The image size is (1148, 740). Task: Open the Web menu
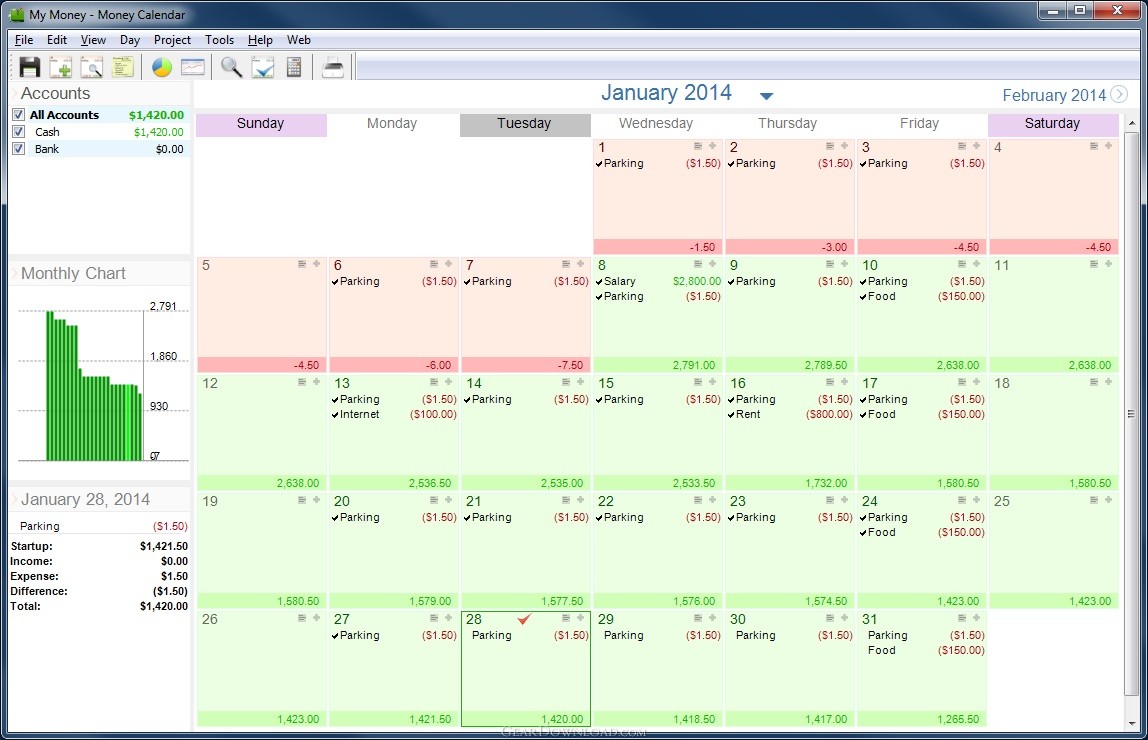tap(299, 40)
